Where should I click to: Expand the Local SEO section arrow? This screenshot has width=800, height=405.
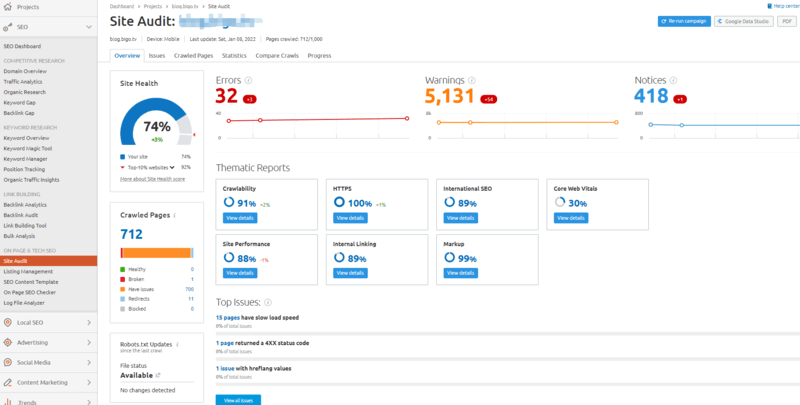coord(89,322)
